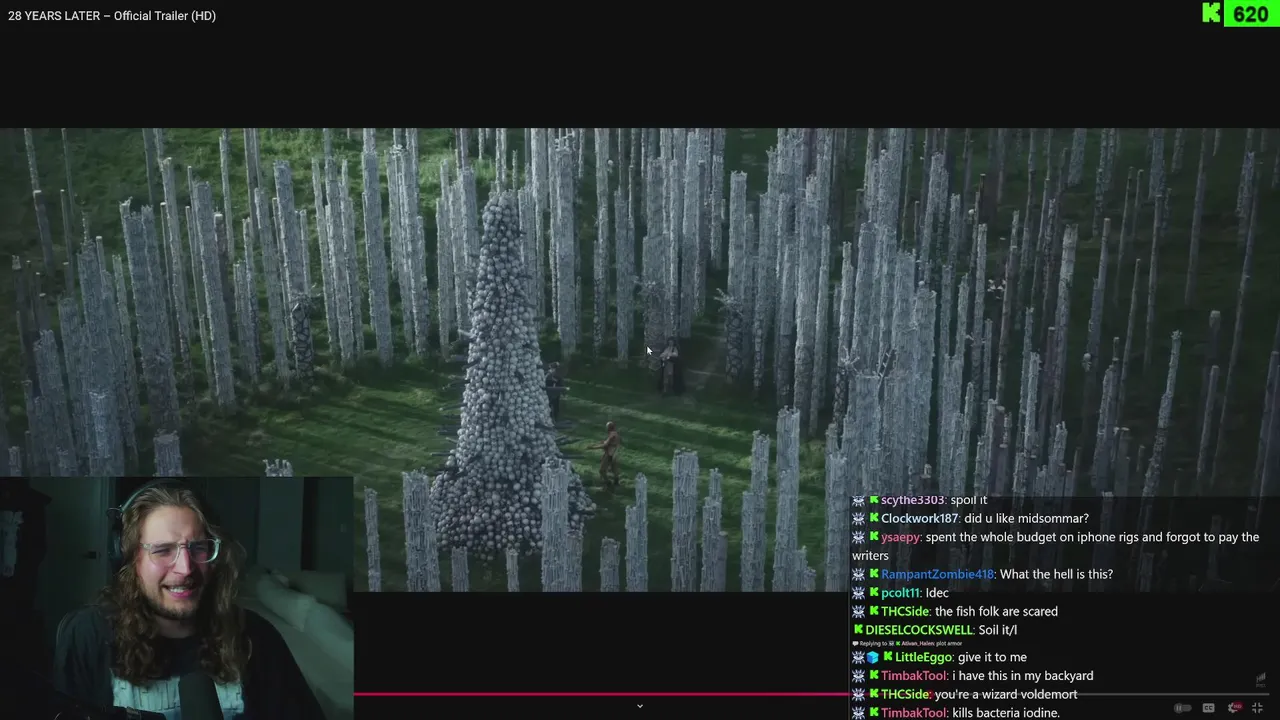
Task: Select username ysaepy in chat
Action: (x=901, y=537)
